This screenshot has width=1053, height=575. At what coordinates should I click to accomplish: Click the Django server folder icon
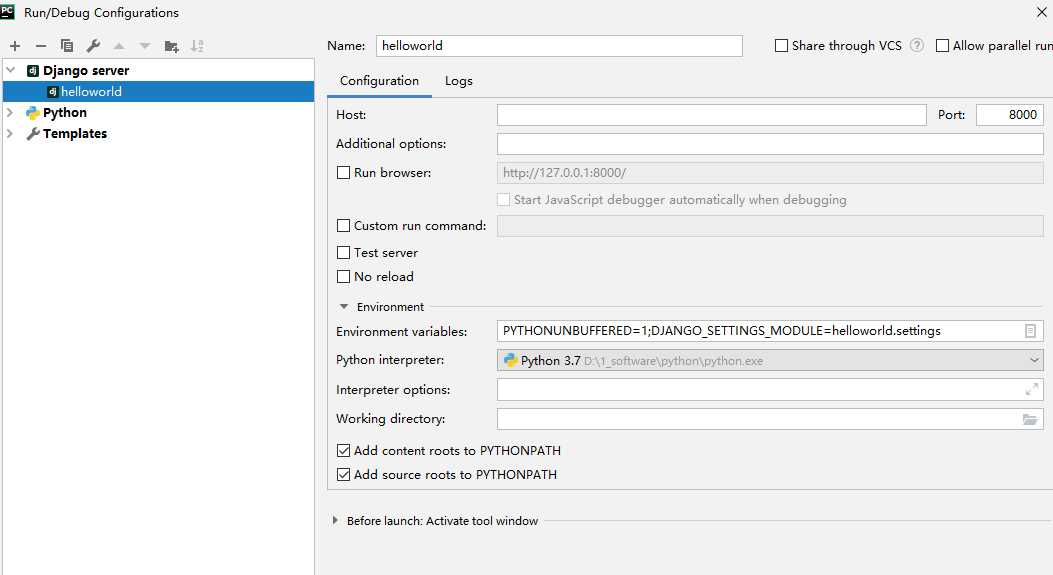pos(32,71)
